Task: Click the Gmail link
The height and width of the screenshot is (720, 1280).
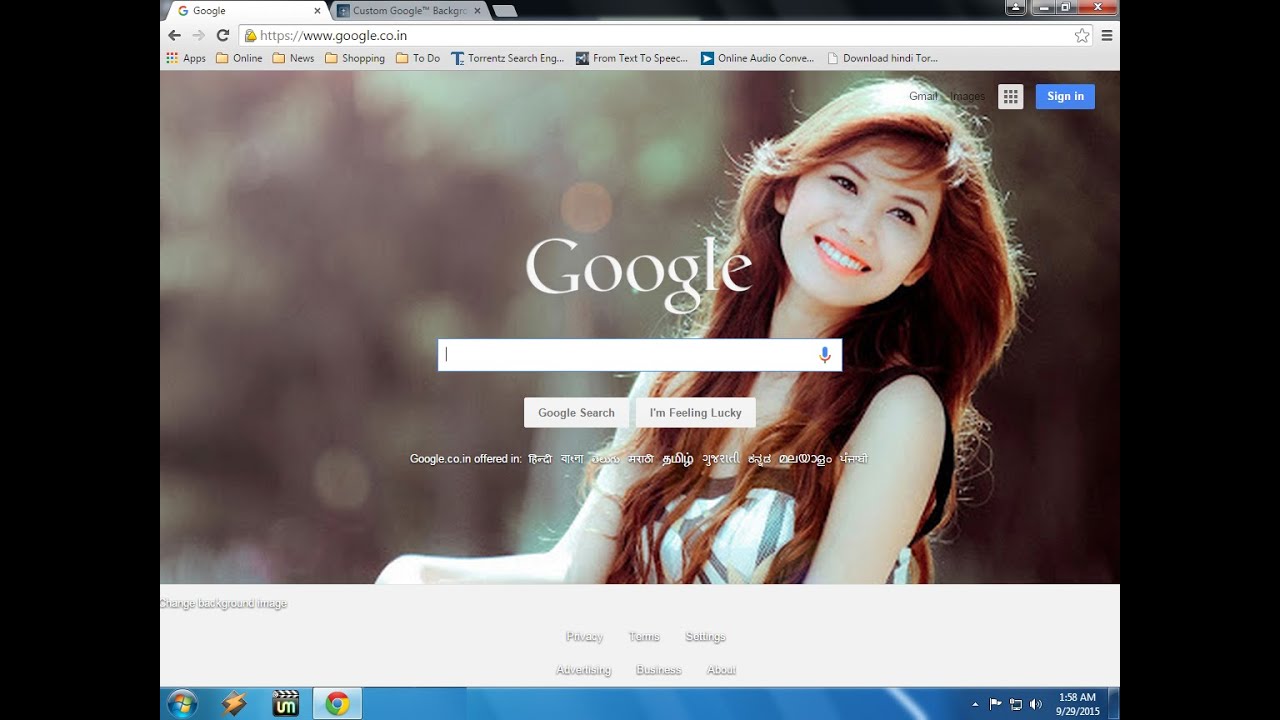Action: pos(923,96)
